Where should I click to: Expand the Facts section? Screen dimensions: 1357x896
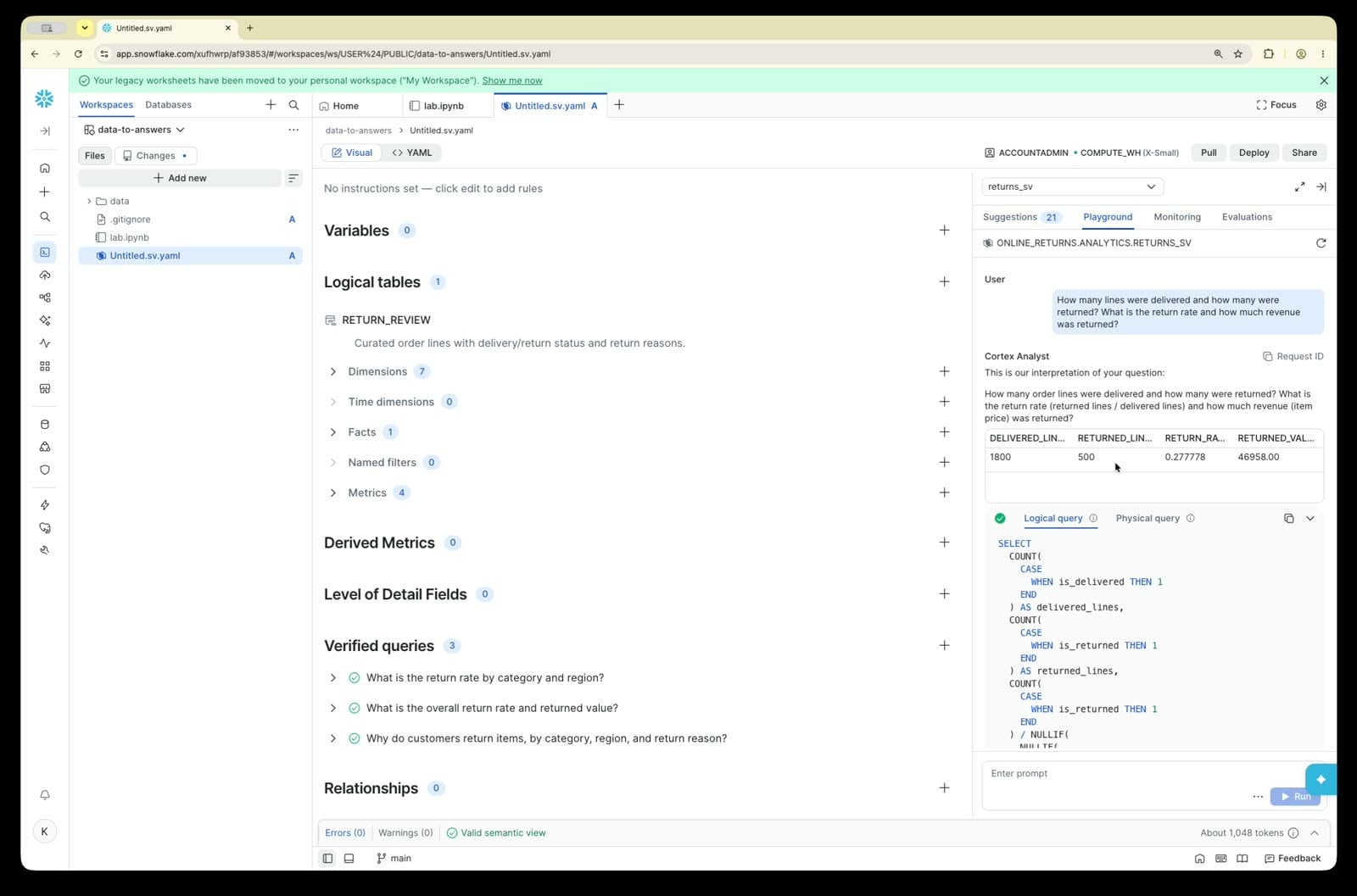click(x=332, y=432)
